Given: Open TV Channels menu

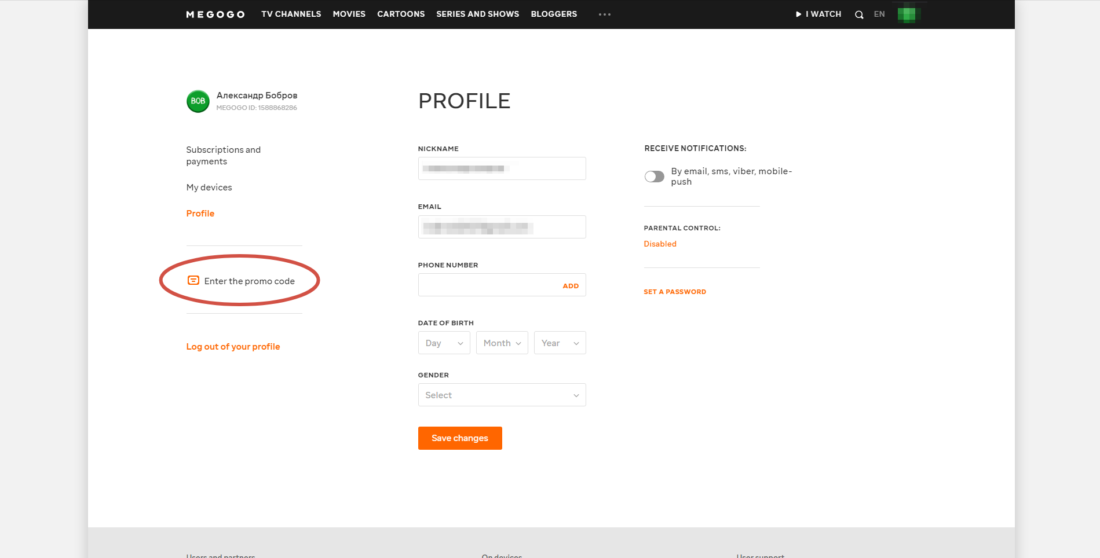Looking at the screenshot, I should pos(291,14).
